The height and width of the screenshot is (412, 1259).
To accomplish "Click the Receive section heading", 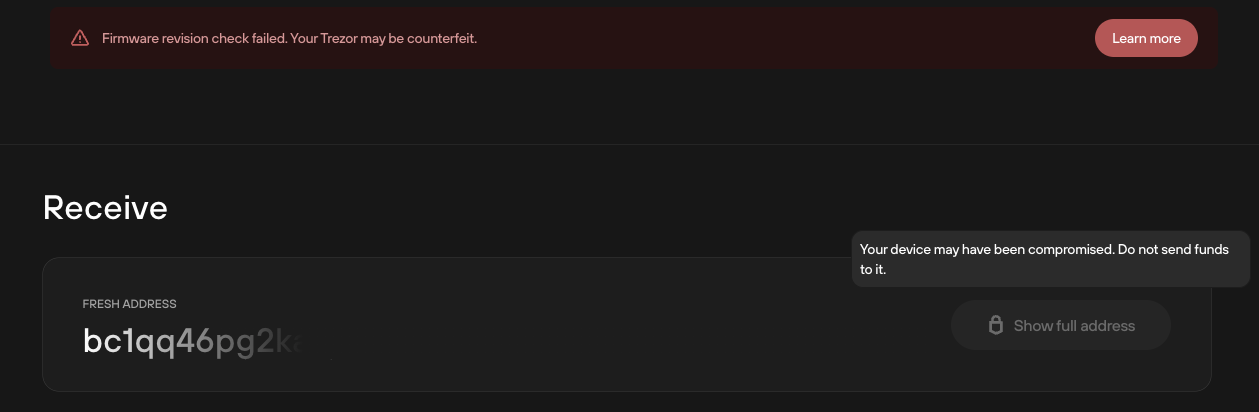I will tap(105, 208).
